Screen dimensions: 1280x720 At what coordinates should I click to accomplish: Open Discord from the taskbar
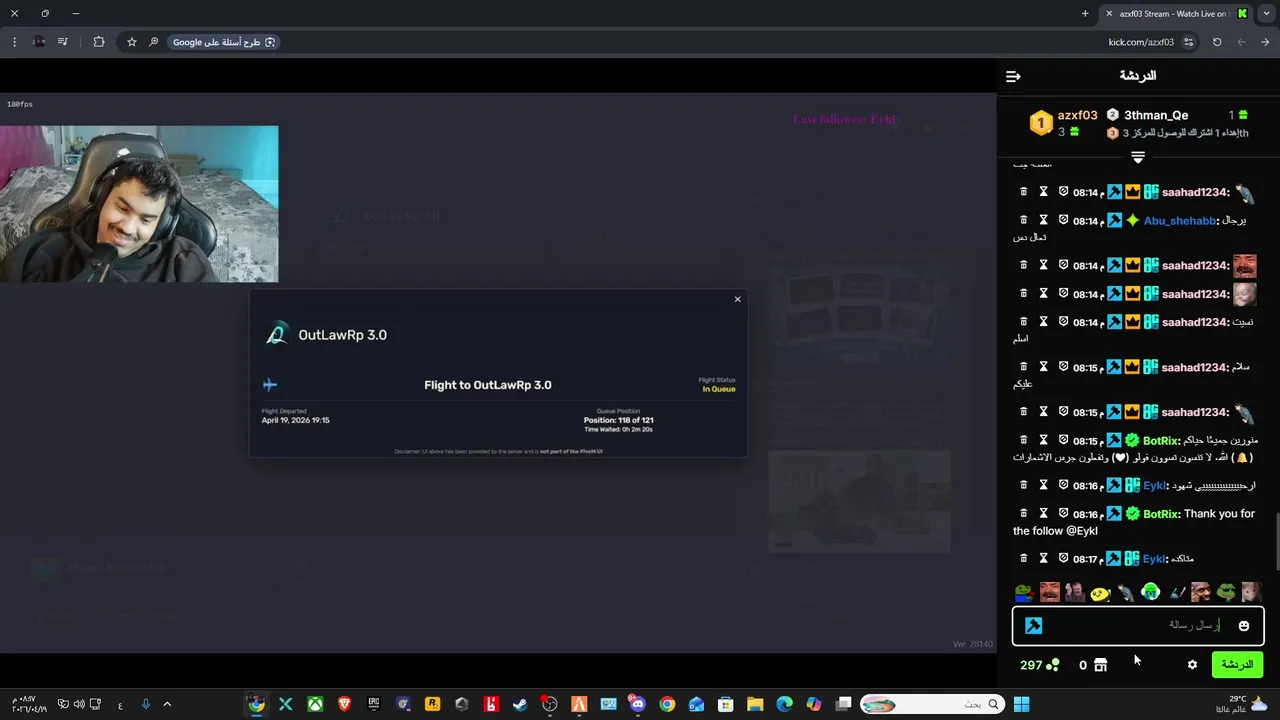click(638, 704)
